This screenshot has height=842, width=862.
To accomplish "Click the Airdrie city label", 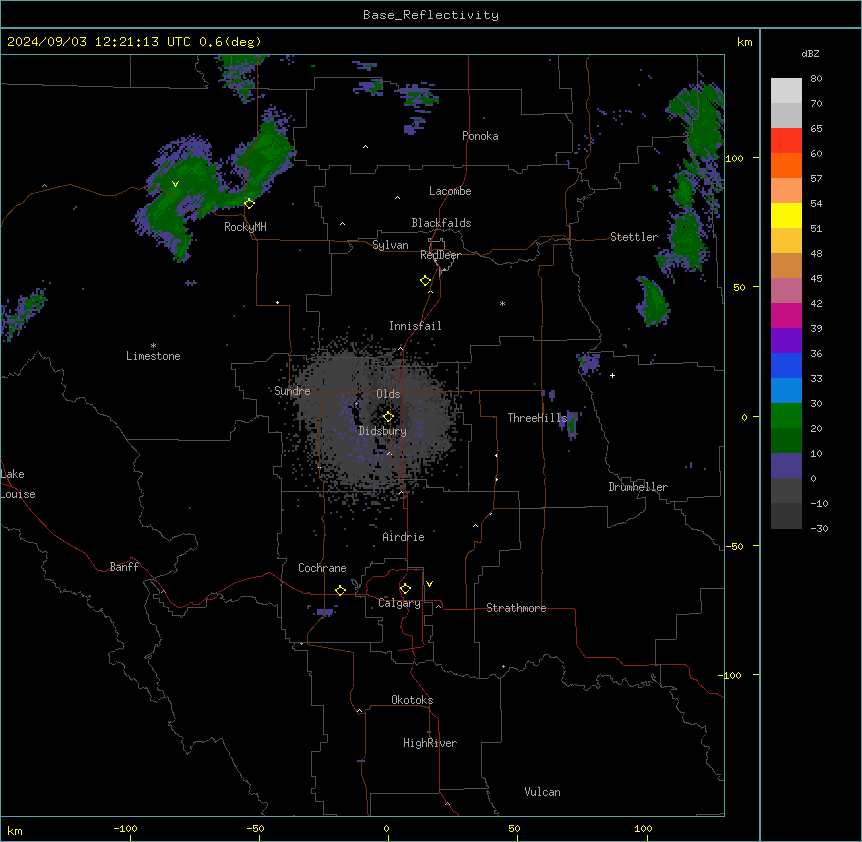I will [x=403, y=537].
